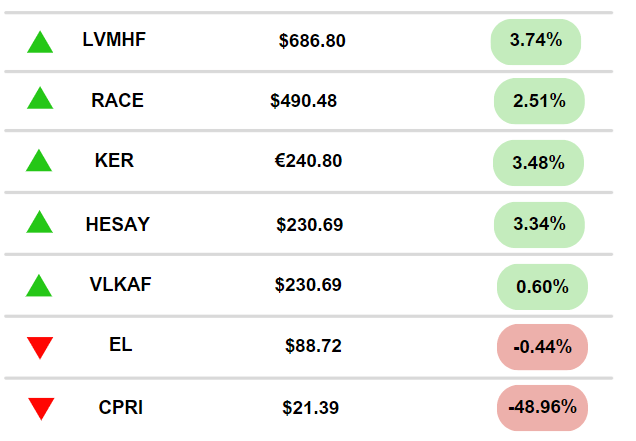Select the HESAY ticker name
636x441 pixels.
click(x=118, y=224)
